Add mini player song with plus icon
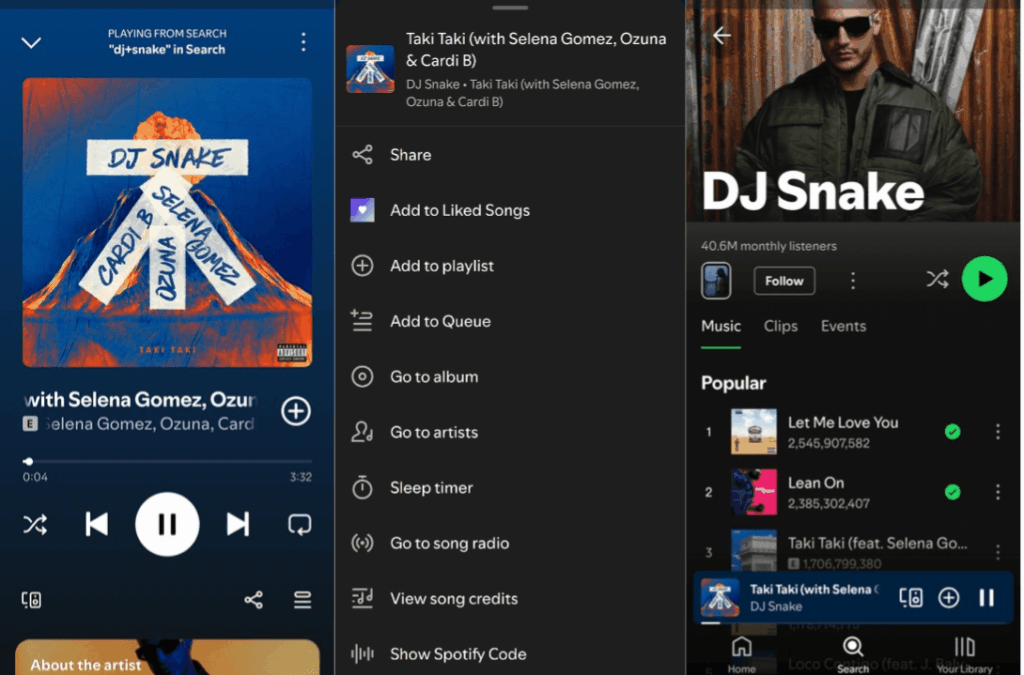Image resolution: width=1024 pixels, height=675 pixels. [948, 597]
